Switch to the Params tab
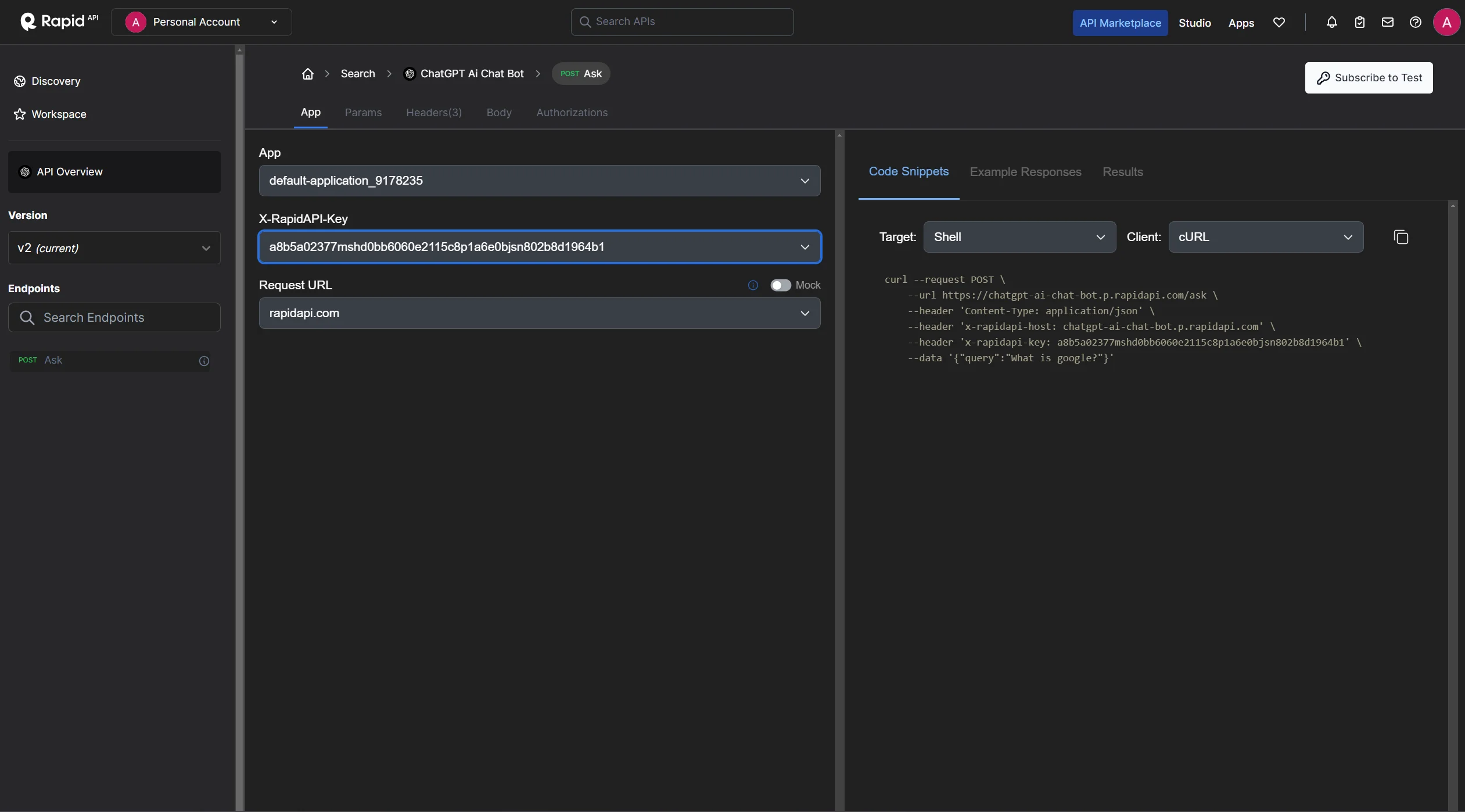Viewport: 1465px width, 812px height. point(364,113)
